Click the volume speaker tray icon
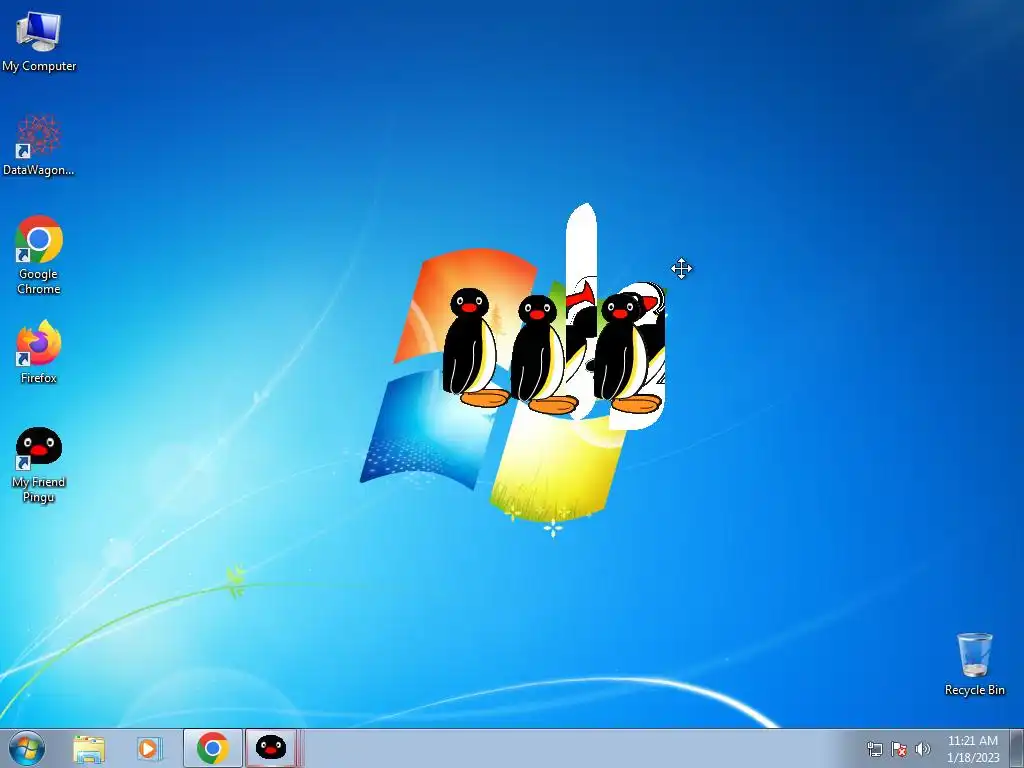Image resolution: width=1024 pixels, height=768 pixels. click(x=923, y=749)
